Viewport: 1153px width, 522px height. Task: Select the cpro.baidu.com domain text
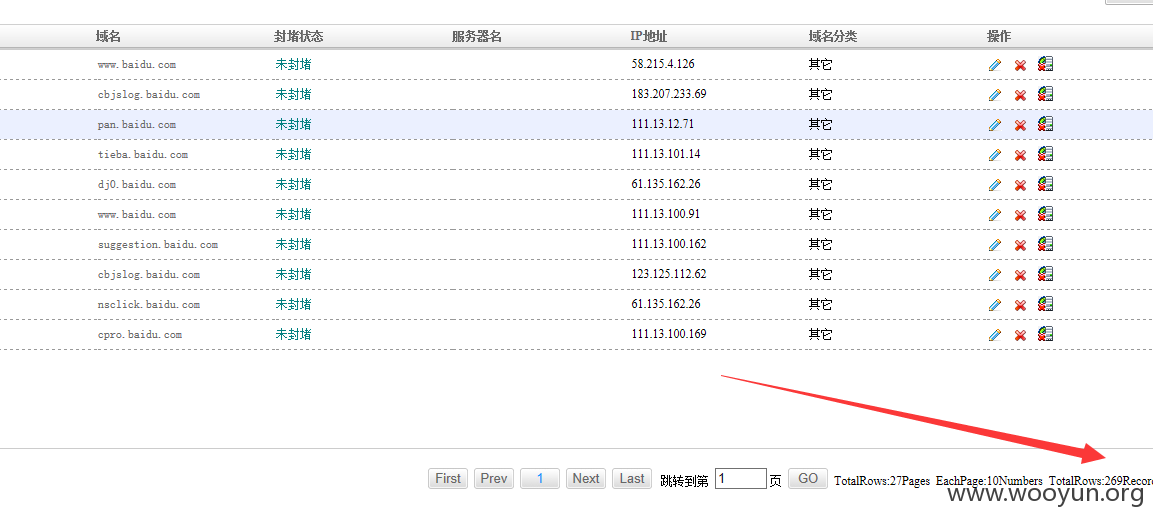[140, 335]
